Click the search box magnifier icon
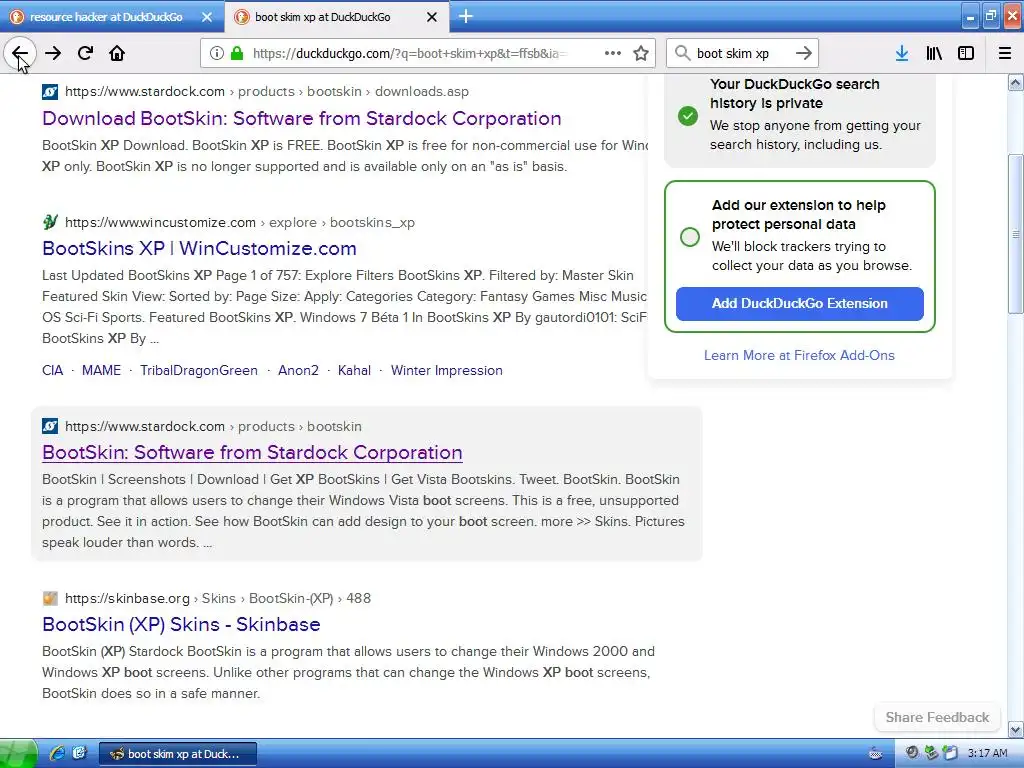 (682, 53)
